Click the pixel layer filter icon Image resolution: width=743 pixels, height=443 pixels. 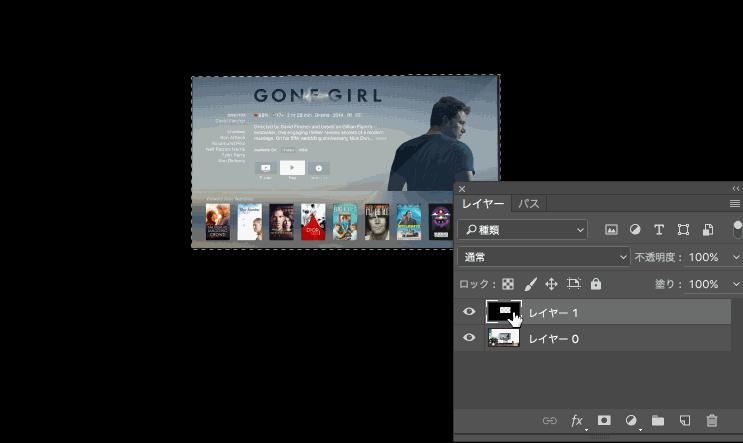[x=611, y=230]
